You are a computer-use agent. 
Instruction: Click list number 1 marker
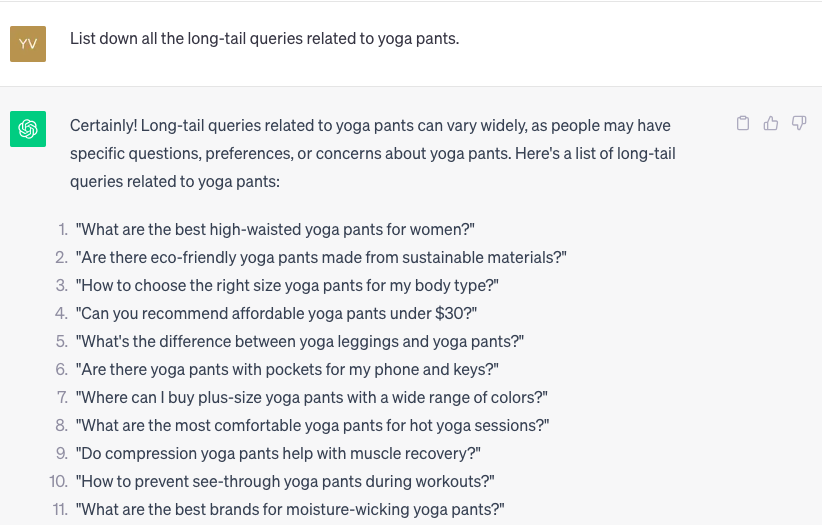point(63,230)
